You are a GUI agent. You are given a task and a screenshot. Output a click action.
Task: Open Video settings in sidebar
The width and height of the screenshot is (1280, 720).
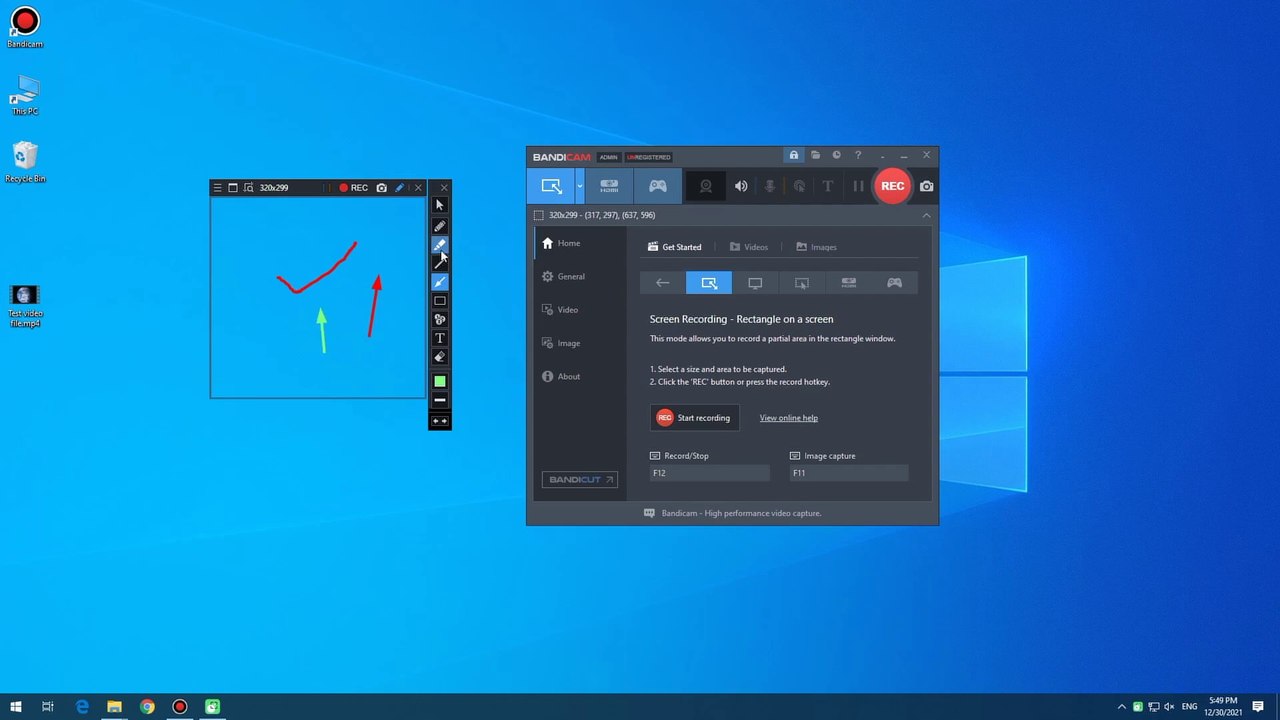[x=580, y=310]
